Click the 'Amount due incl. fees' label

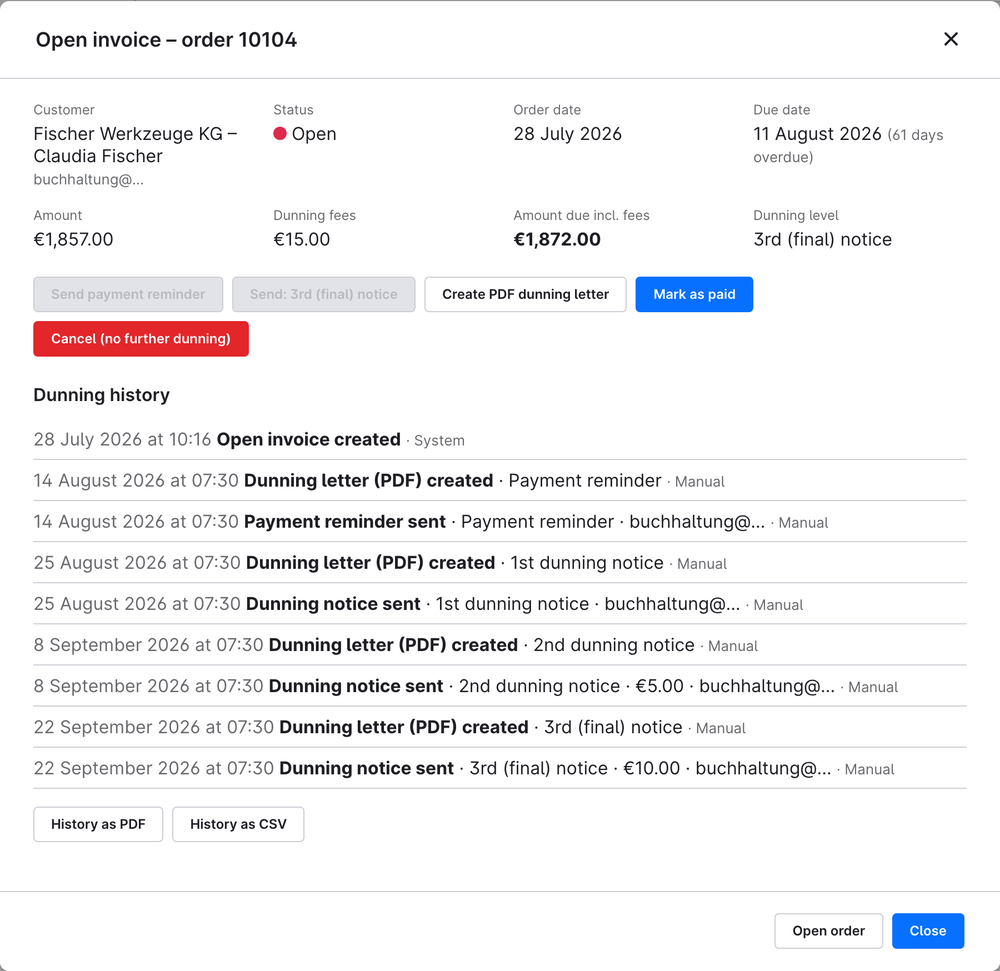(x=582, y=215)
